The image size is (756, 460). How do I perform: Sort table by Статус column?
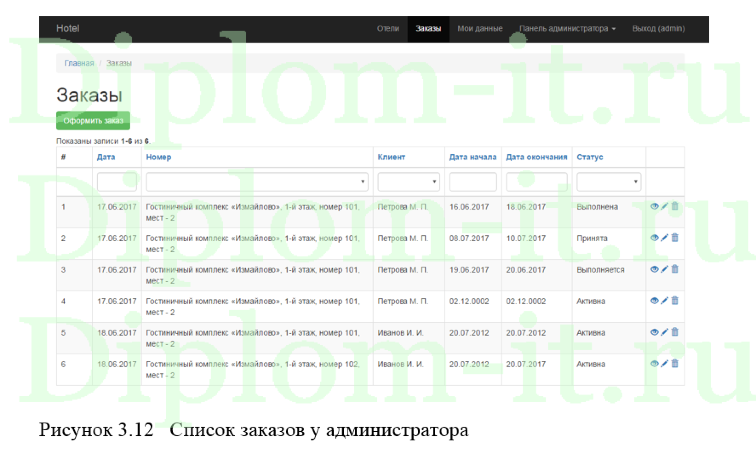pos(590,157)
